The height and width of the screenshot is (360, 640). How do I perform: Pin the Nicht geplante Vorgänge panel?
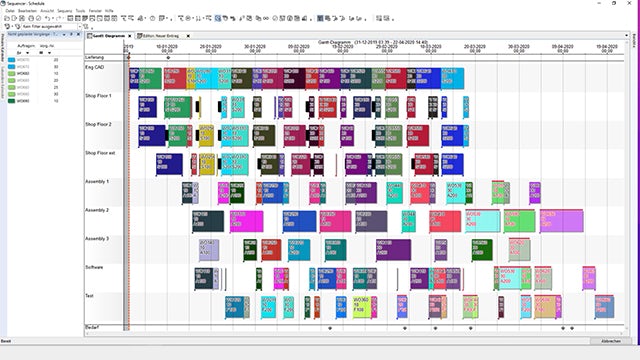point(71,35)
